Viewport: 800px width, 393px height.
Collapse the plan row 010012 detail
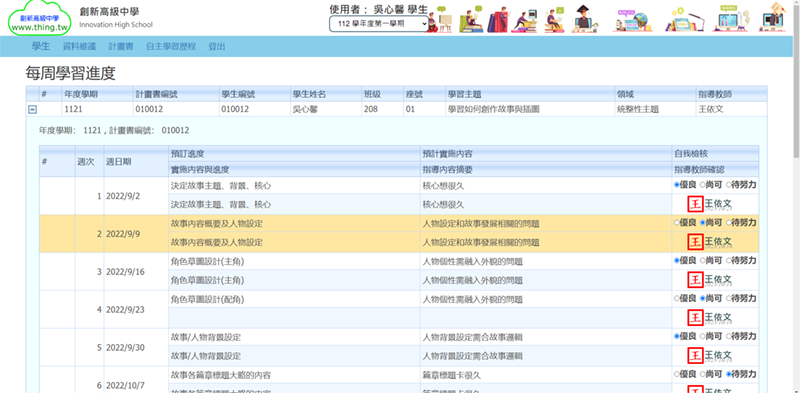(32, 109)
